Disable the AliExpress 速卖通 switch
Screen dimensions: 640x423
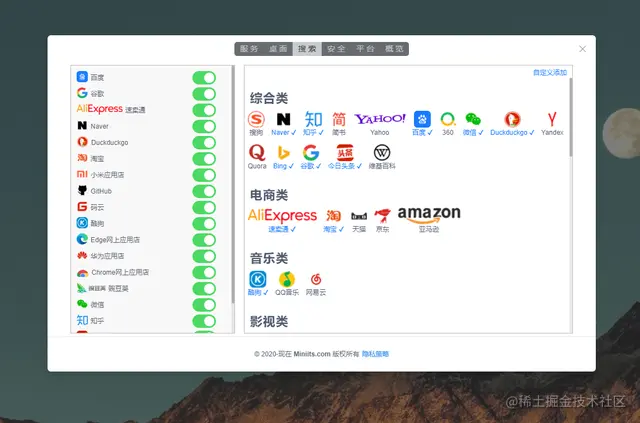(x=204, y=110)
